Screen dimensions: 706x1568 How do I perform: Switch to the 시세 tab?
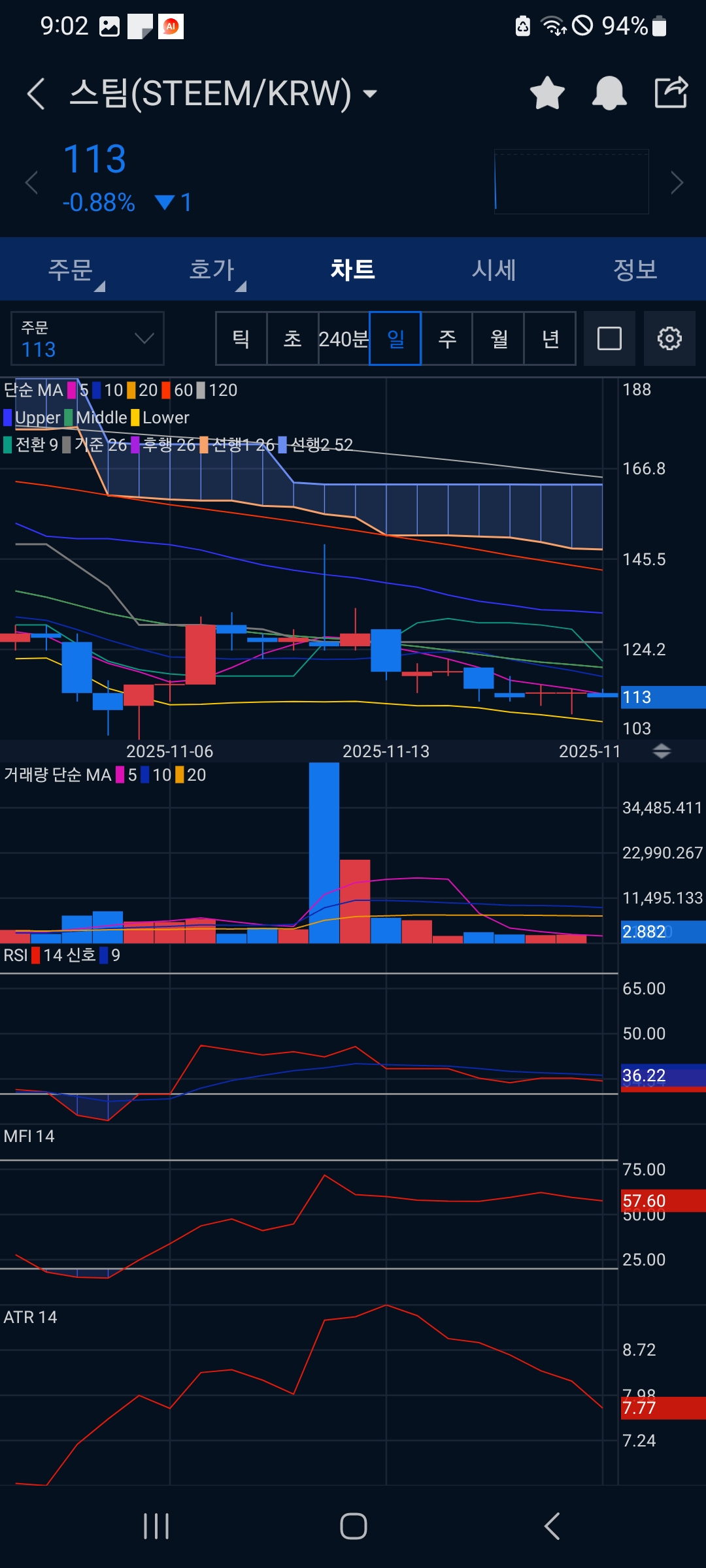click(494, 269)
